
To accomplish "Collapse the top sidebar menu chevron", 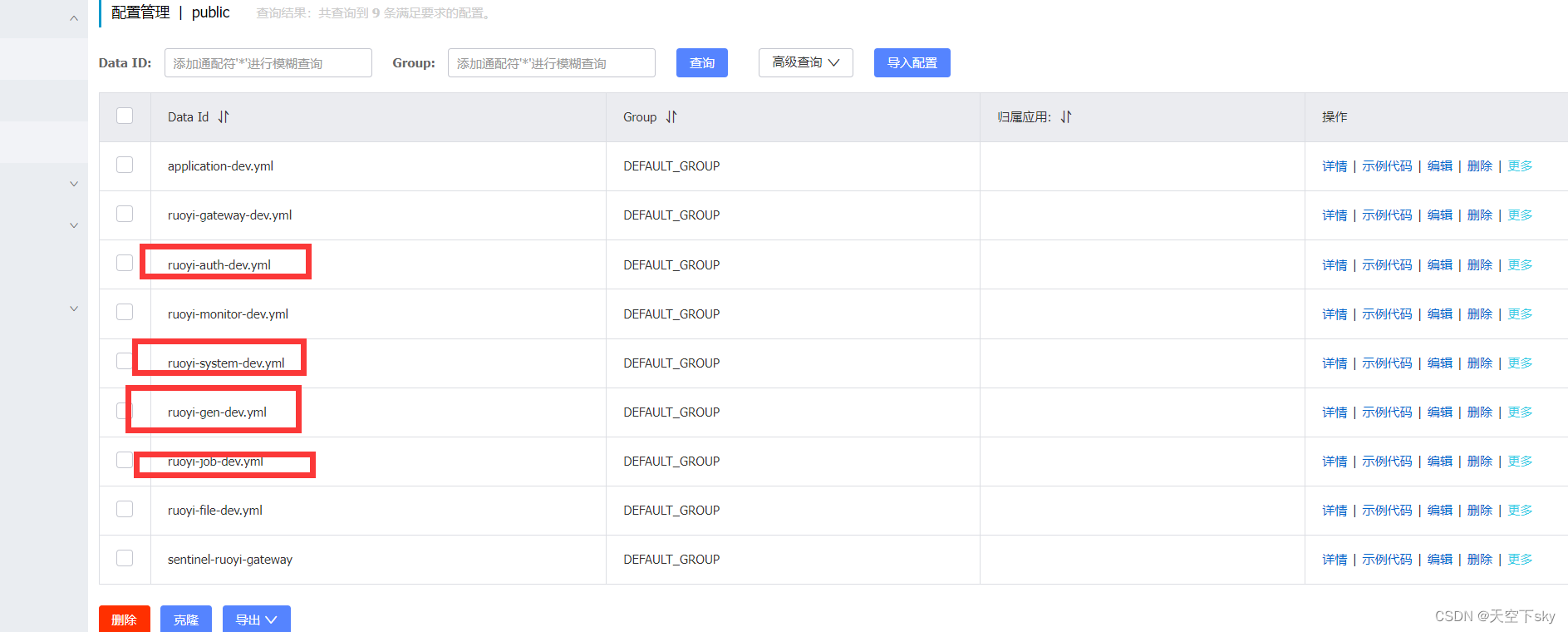I will tap(74, 18).
